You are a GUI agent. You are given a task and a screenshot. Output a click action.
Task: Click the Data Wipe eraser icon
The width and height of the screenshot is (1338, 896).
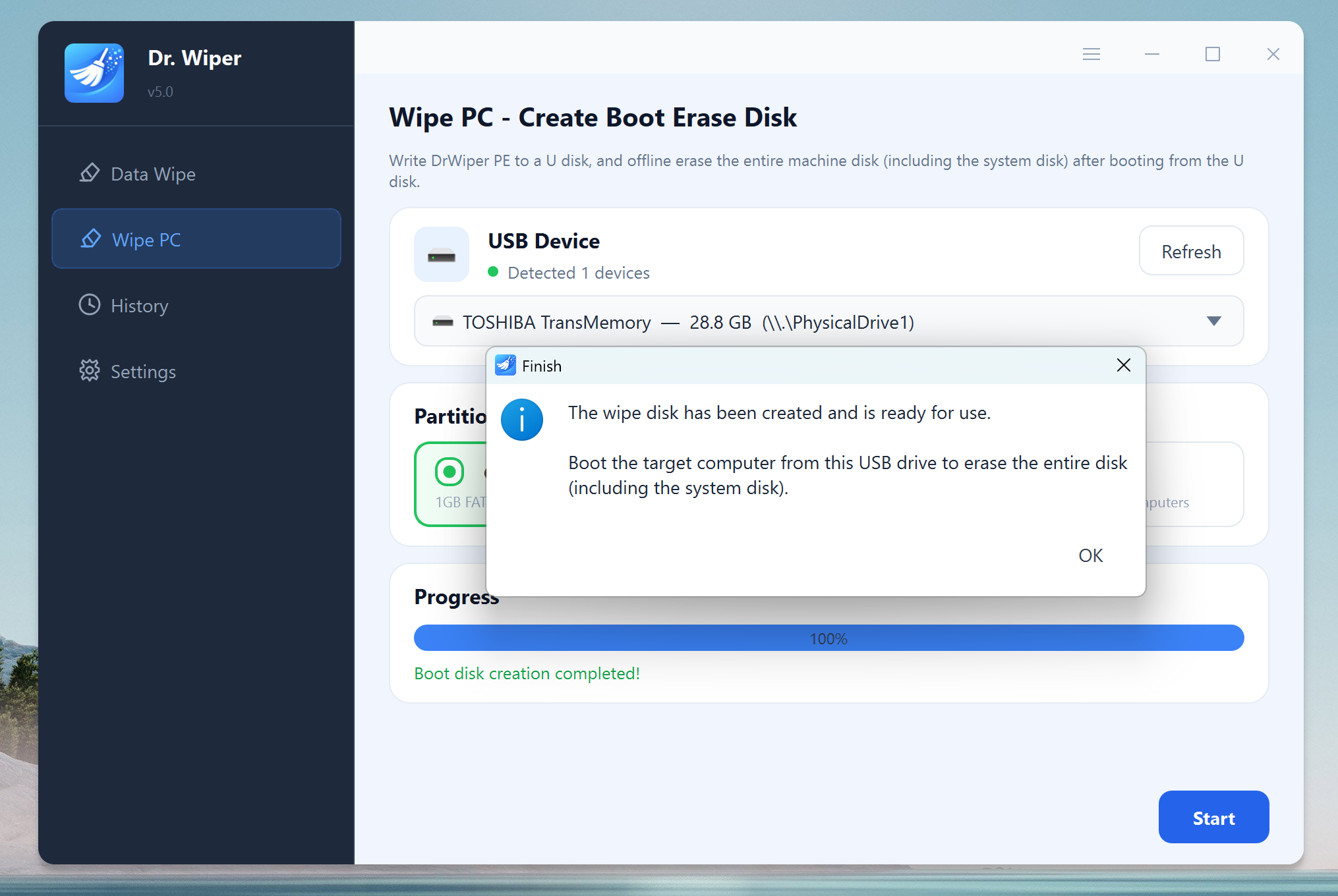tap(90, 173)
